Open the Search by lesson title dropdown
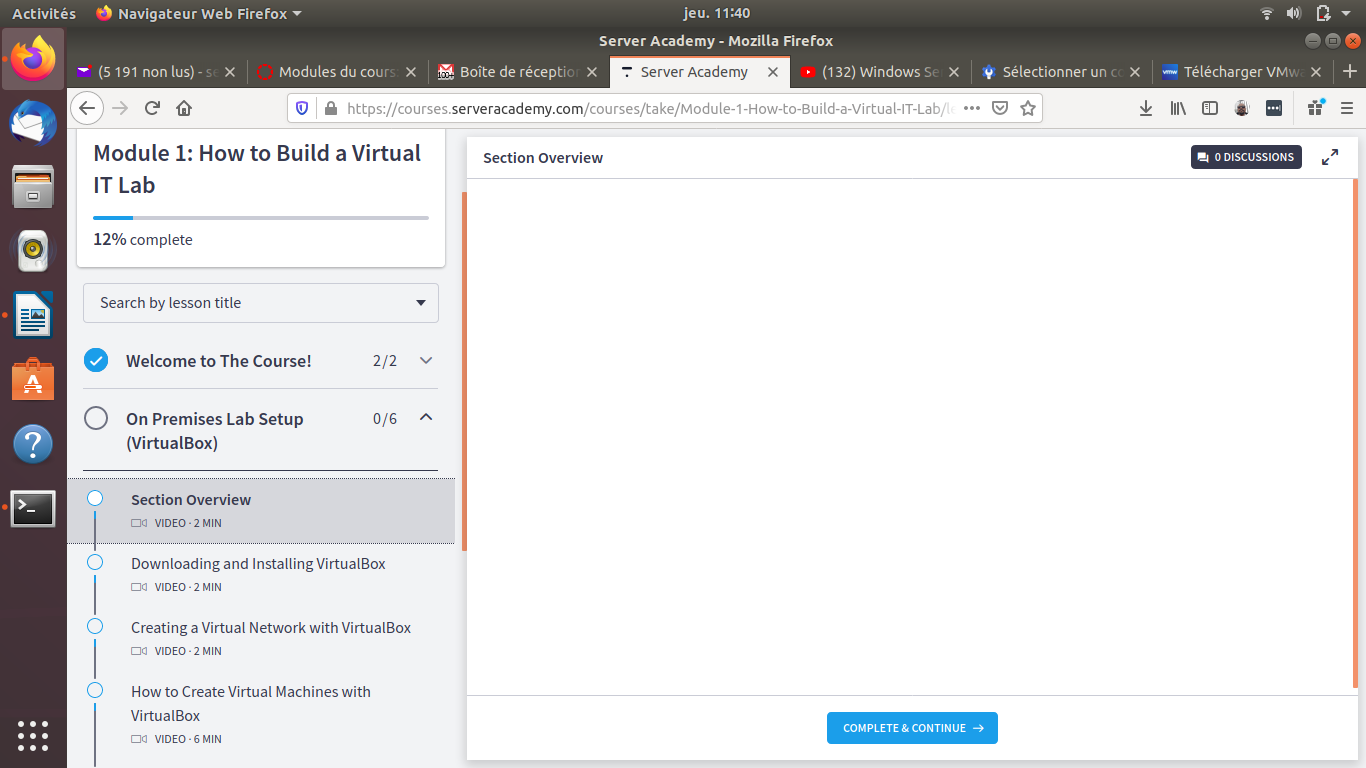This screenshot has height=768, width=1366. 260,303
